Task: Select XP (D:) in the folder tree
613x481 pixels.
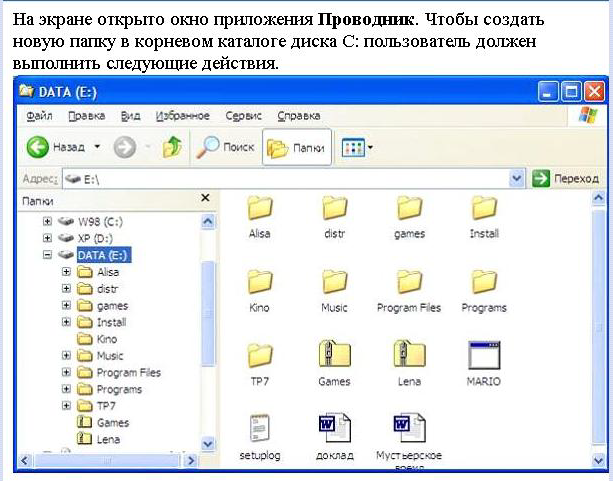Action: coord(95,238)
